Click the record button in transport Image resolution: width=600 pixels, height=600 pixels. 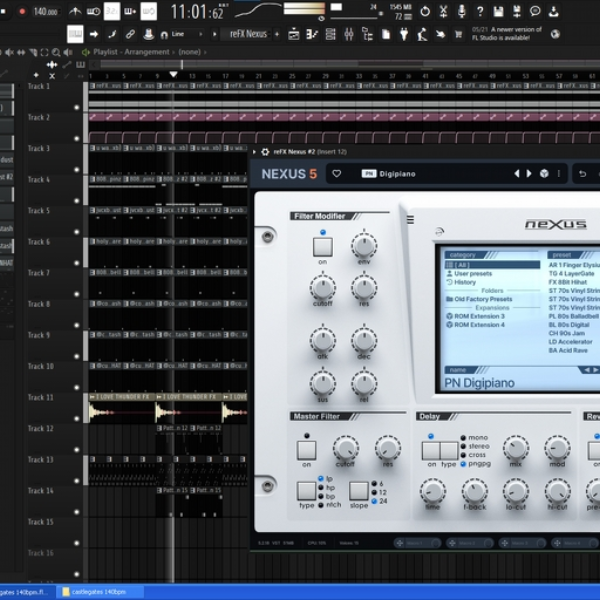pyautogui.click(x=22, y=11)
